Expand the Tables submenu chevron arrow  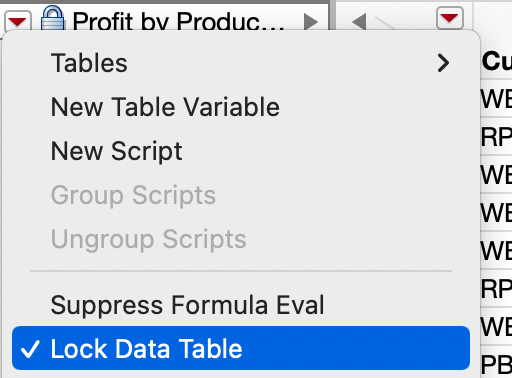pos(443,63)
